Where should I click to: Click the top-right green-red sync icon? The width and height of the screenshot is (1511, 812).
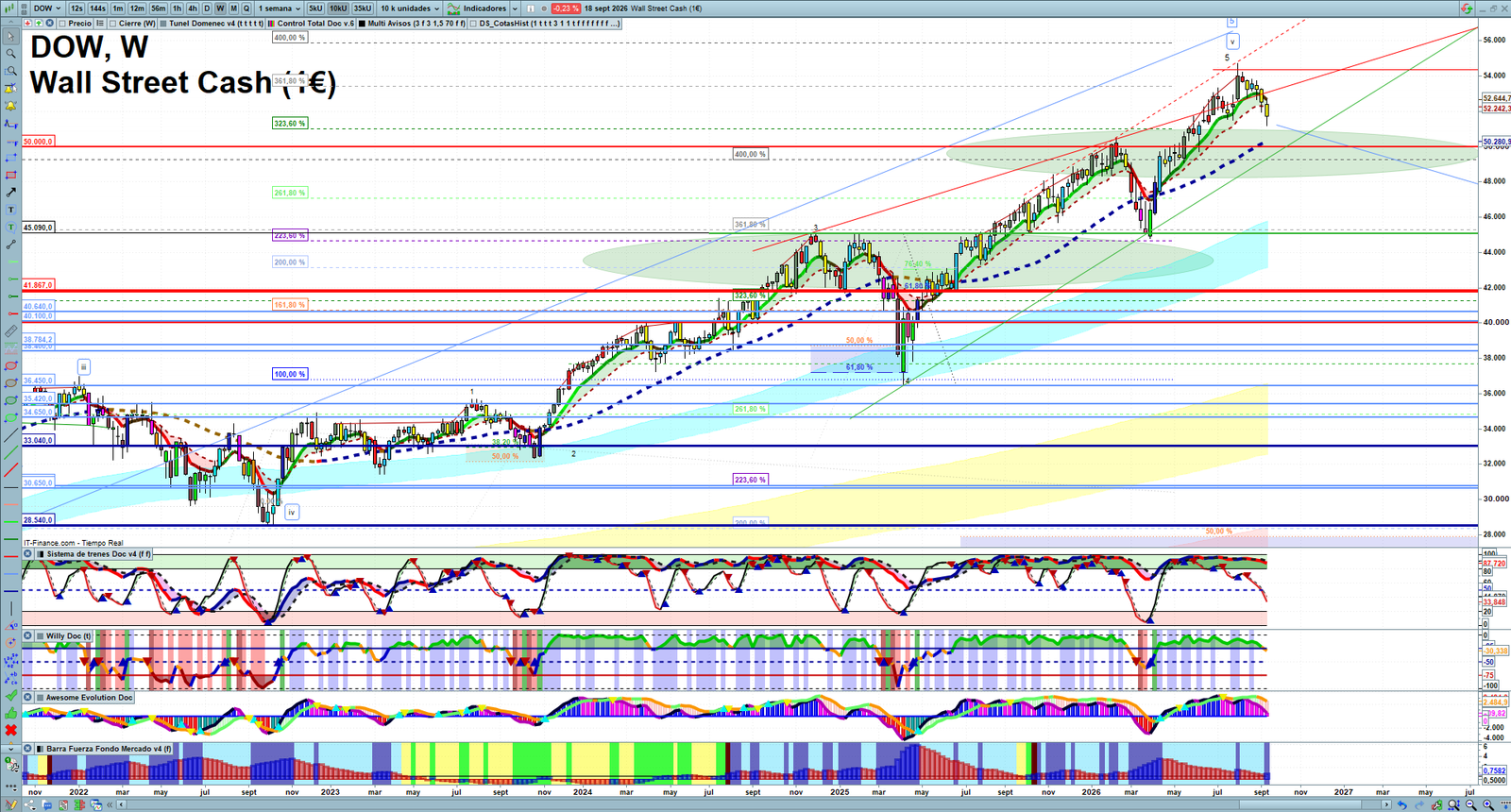point(1466,8)
